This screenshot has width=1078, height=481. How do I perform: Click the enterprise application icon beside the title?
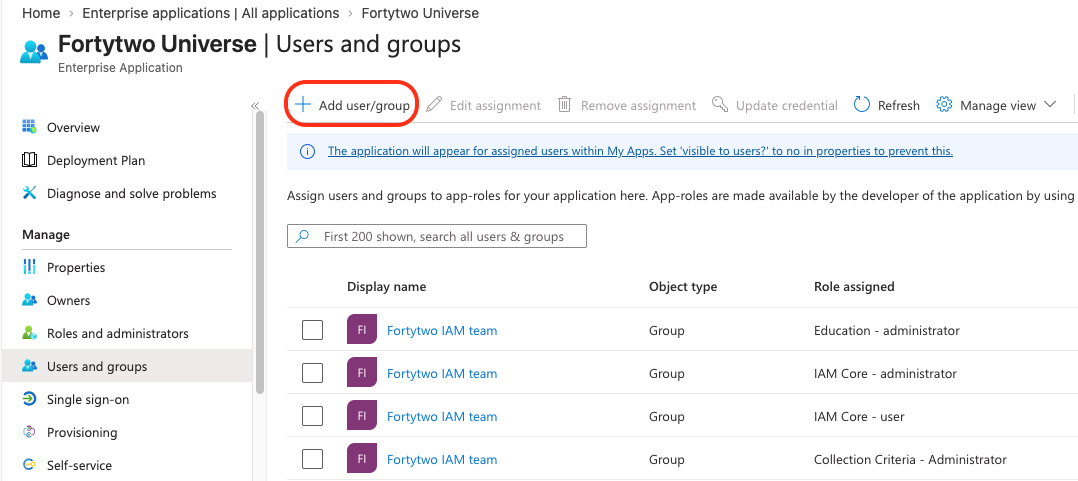coord(34,52)
